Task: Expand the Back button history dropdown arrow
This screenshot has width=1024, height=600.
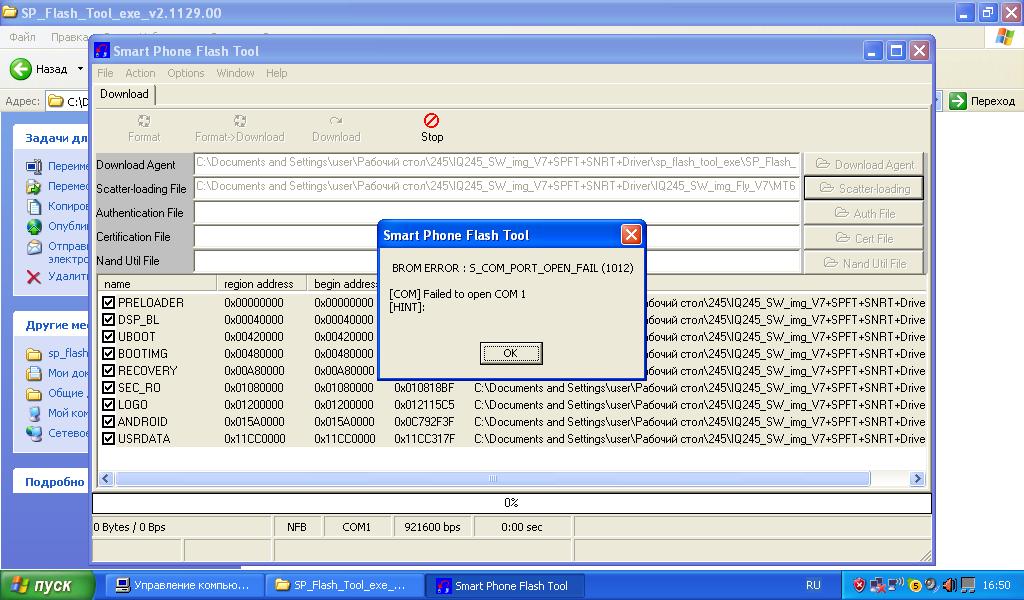Action: pos(80,69)
